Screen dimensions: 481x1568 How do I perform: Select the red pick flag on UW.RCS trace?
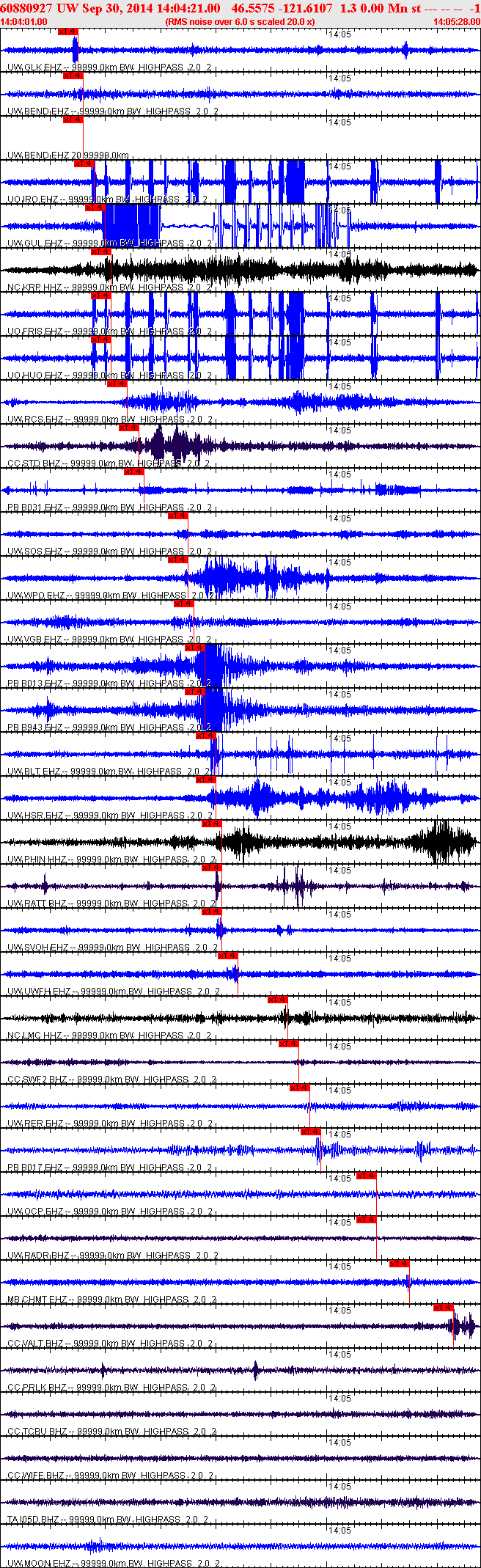tap(117, 384)
